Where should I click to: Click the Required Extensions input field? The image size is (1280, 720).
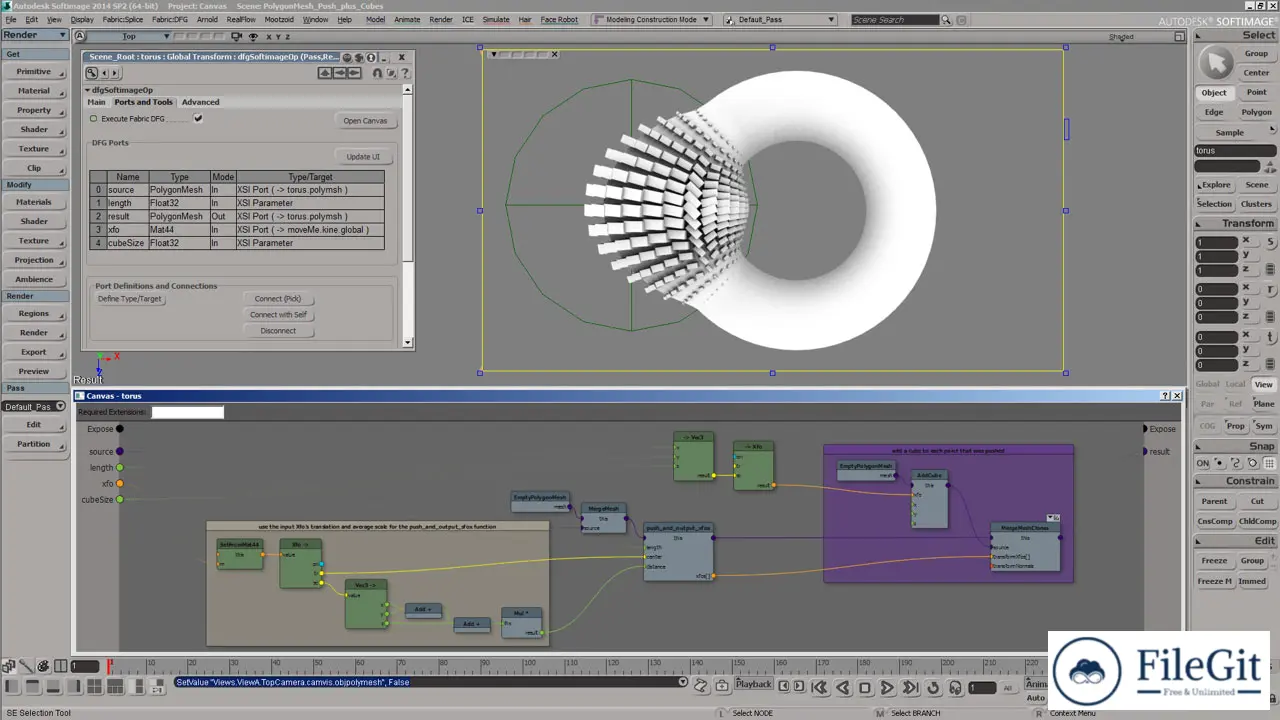tap(187, 412)
